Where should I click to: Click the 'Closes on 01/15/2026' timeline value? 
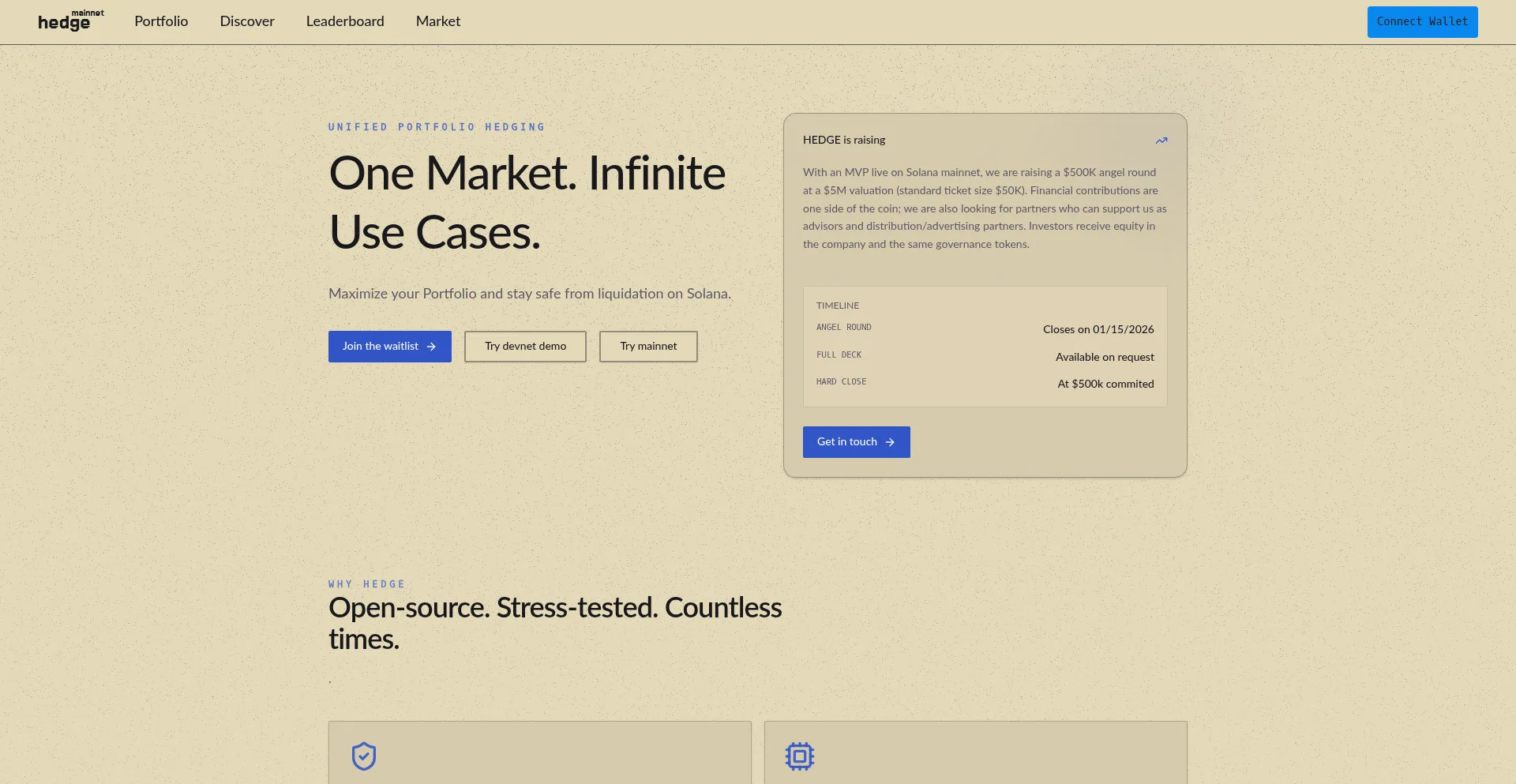coord(1098,329)
